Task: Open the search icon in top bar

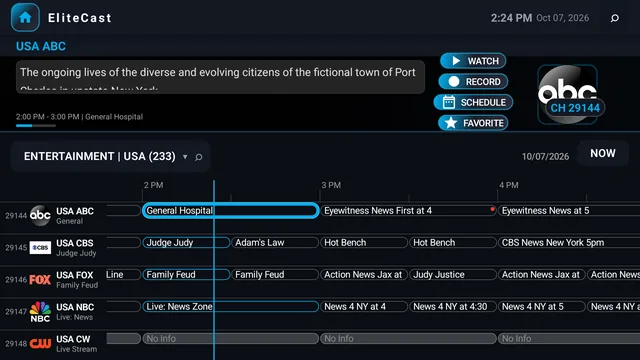Action: [x=615, y=18]
